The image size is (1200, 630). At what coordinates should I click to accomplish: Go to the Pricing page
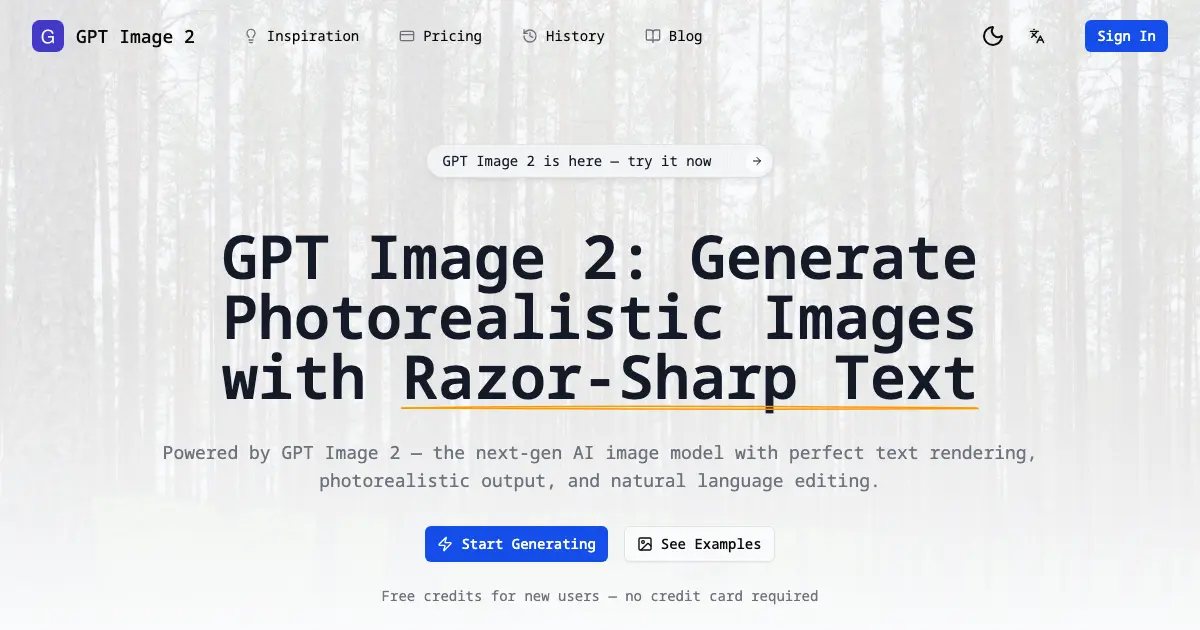pos(441,36)
